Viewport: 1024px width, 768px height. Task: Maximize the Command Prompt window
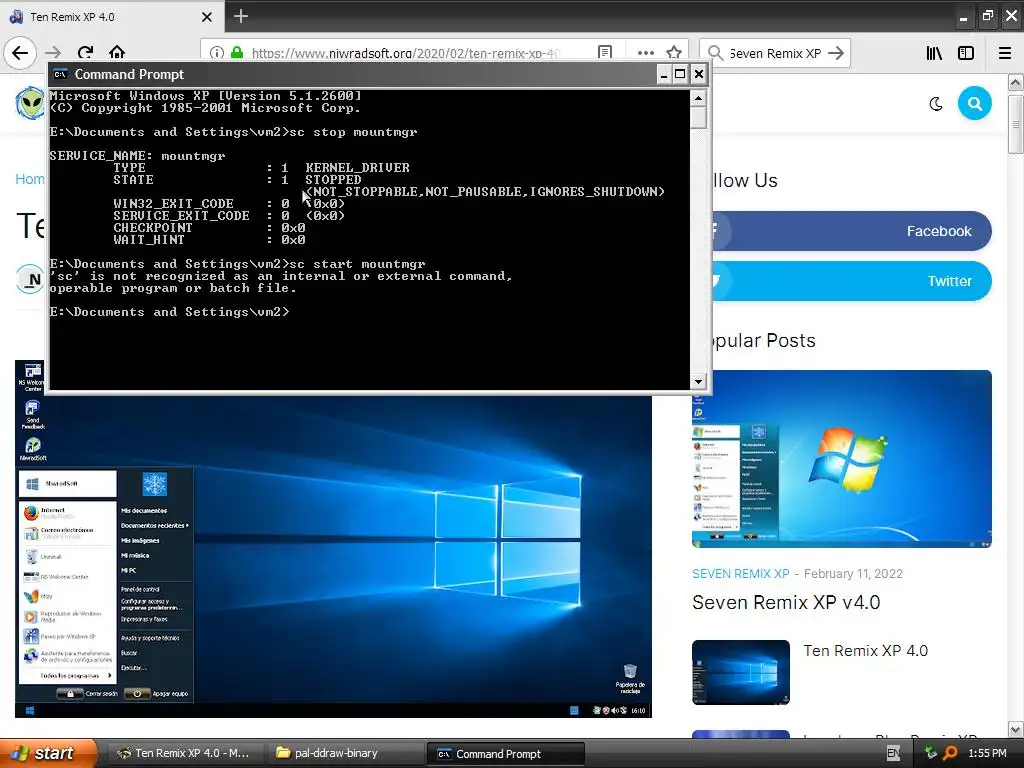click(x=680, y=74)
